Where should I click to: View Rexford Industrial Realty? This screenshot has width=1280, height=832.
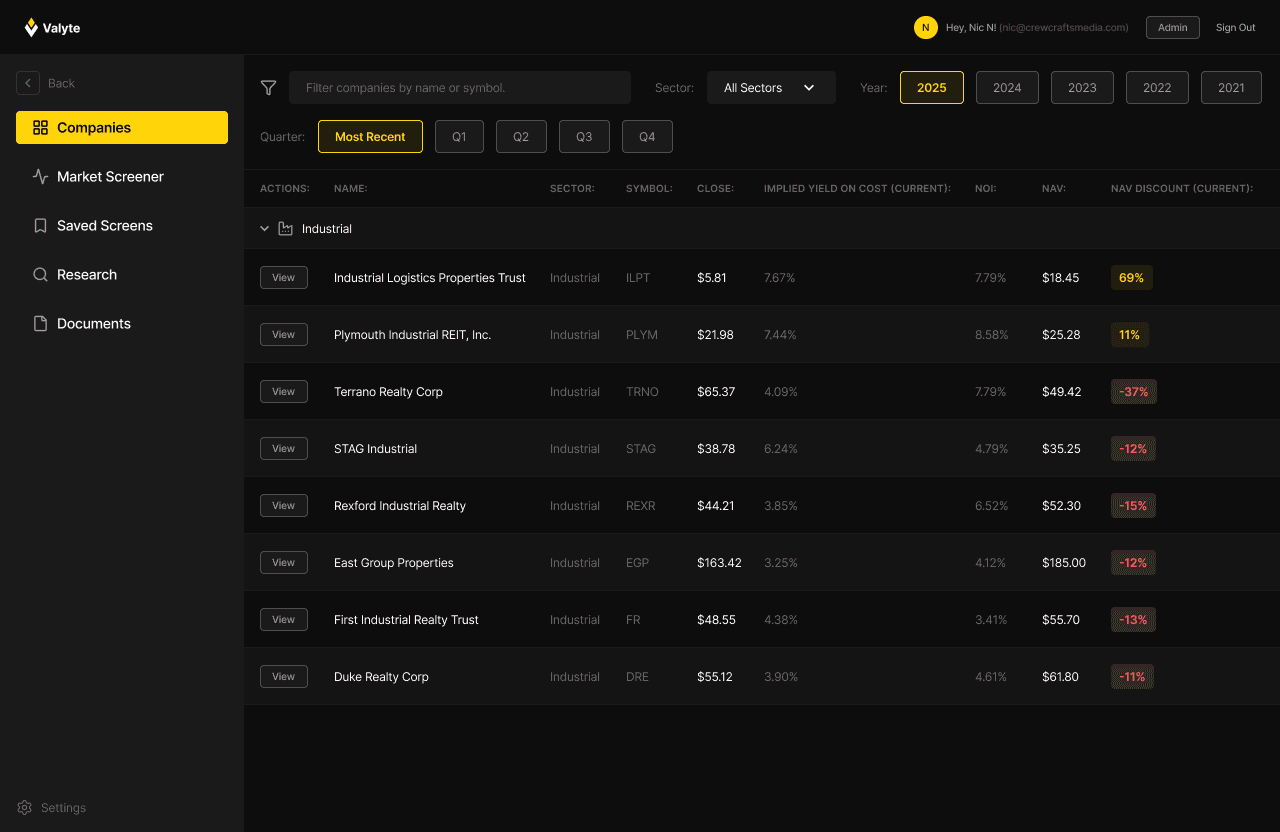pyautogui.click(x=284, y=506)
